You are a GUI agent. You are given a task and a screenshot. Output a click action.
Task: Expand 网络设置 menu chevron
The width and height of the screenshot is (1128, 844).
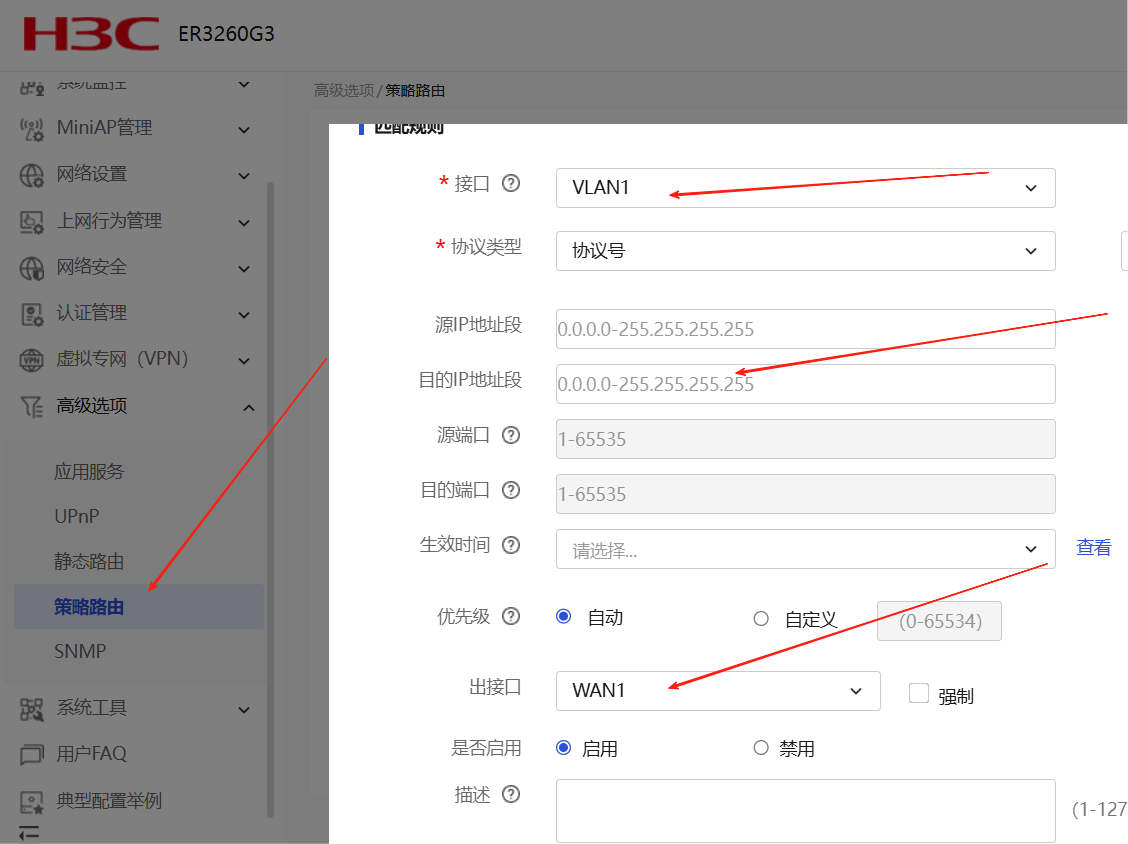point(245,176)
